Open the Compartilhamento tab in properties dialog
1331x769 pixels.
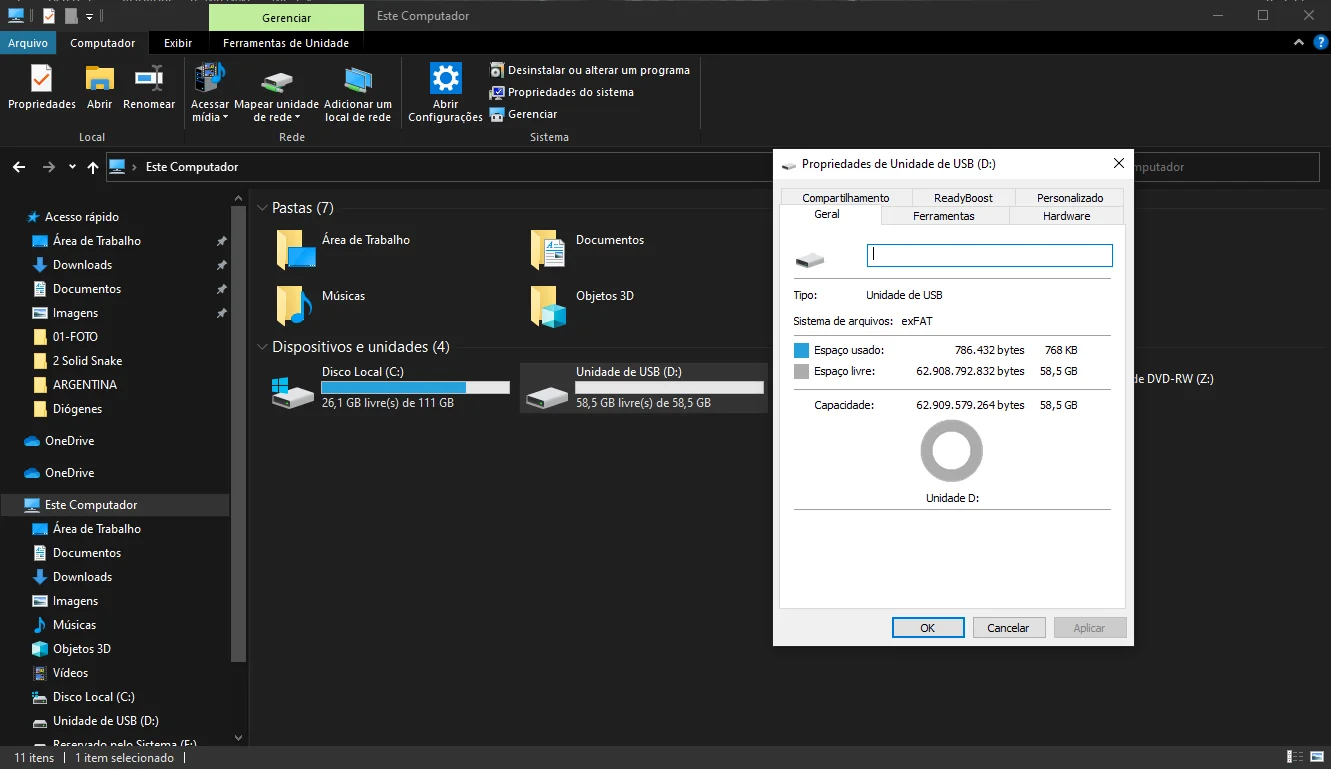pyautogui.click(x=846, y=198)
